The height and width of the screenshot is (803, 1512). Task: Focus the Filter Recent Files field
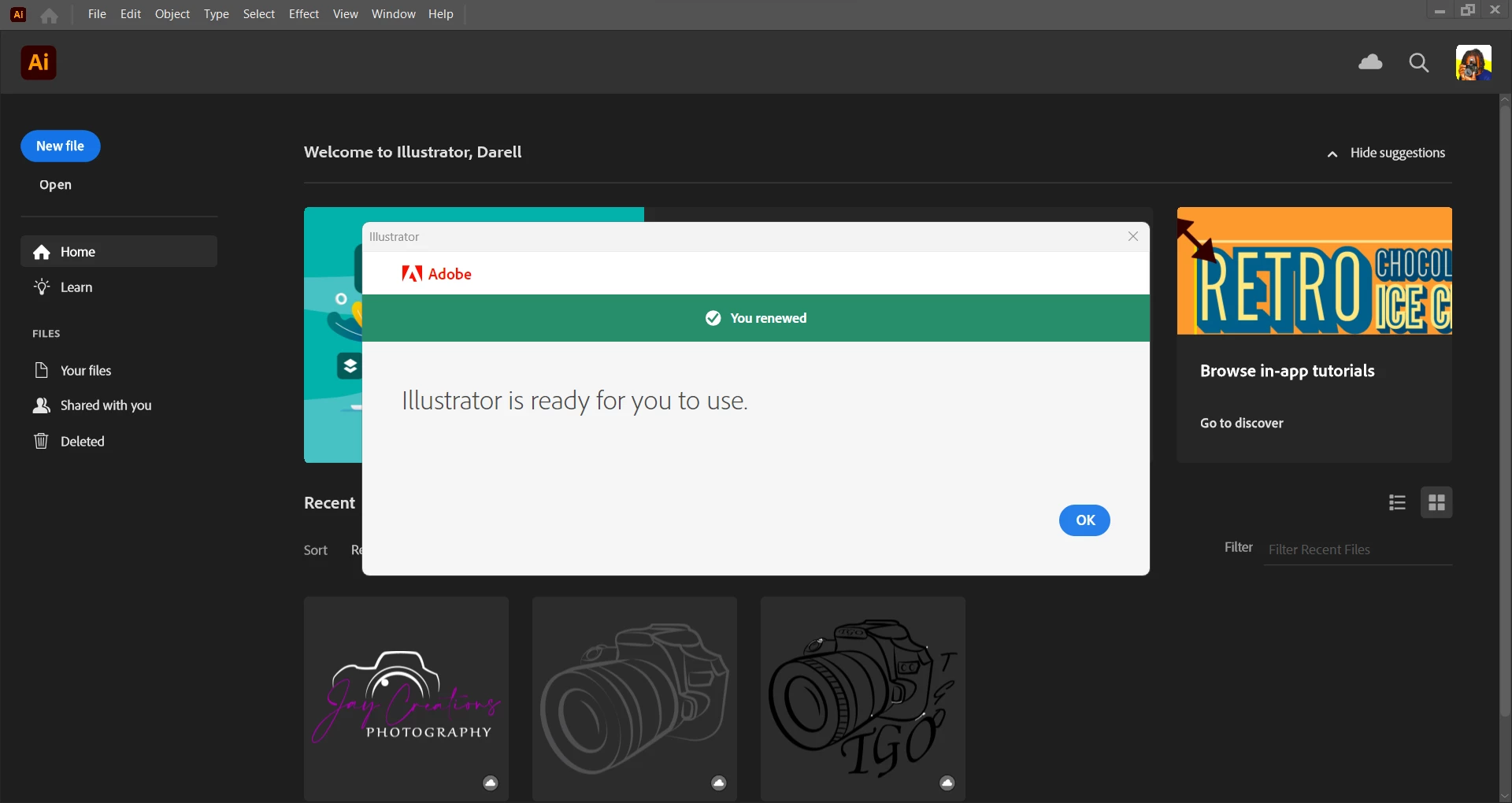(1358, 550)
